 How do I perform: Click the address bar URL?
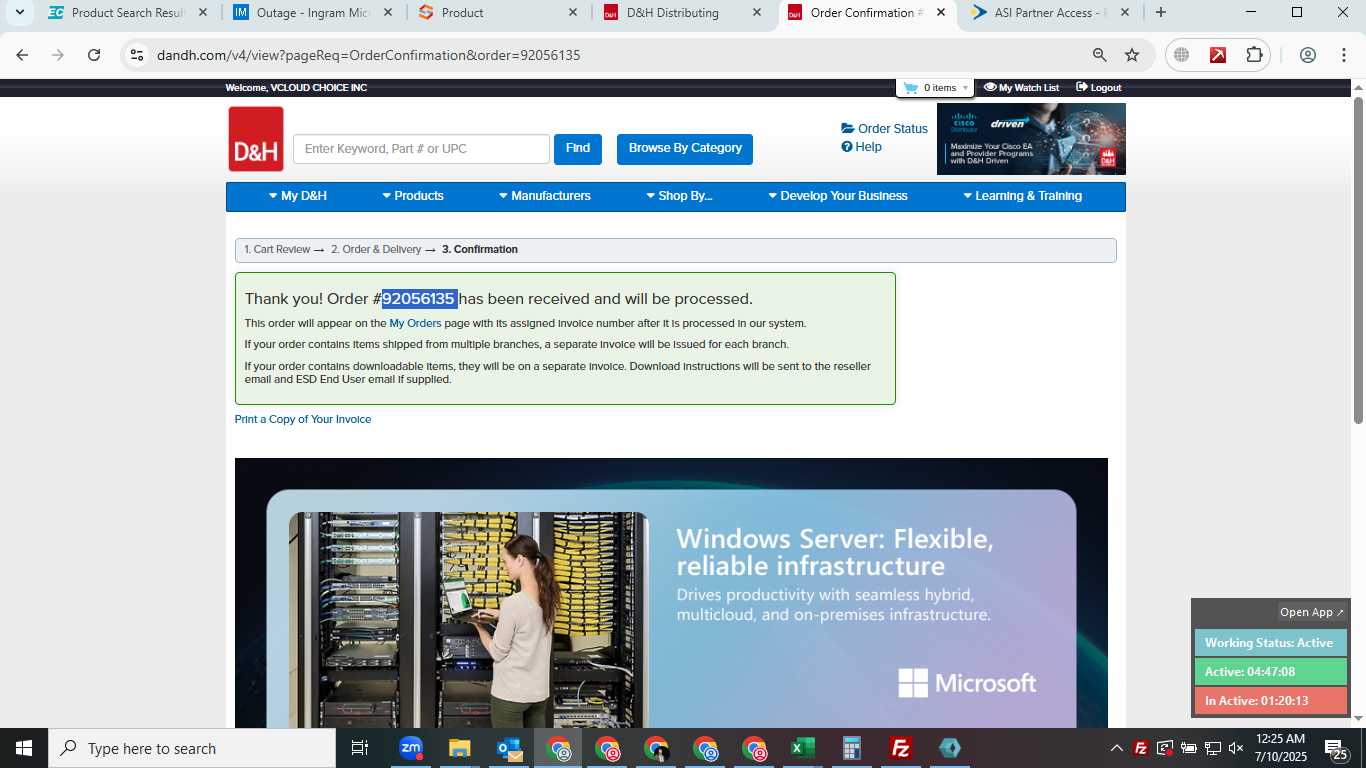click(368, 55)
